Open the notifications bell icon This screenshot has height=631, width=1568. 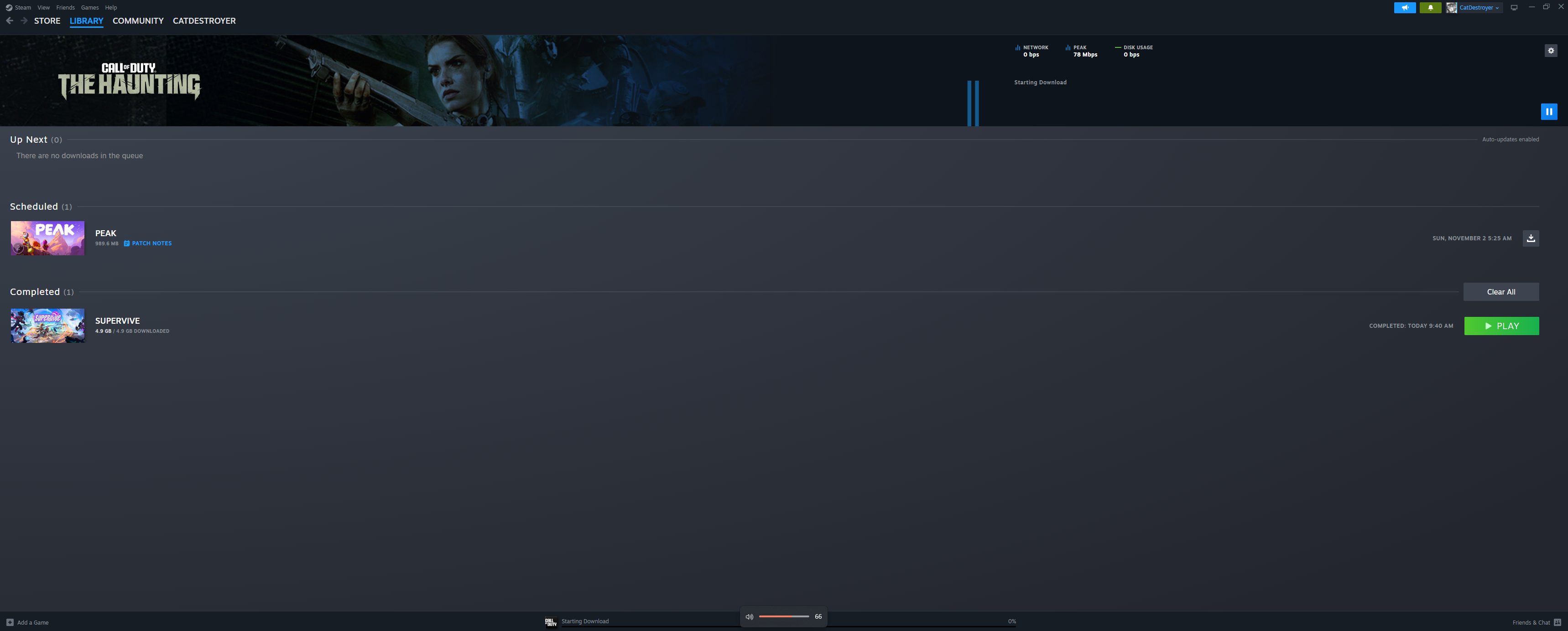1430,8
